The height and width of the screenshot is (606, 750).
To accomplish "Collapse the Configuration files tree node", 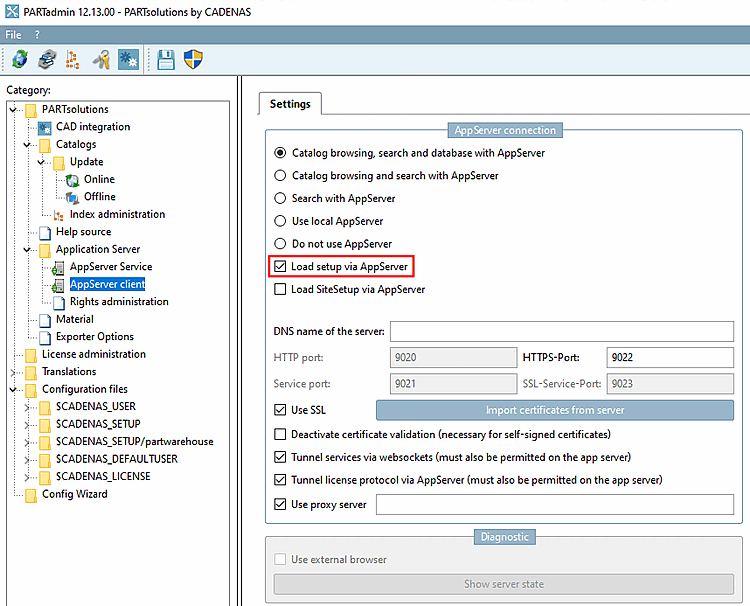I will pyautogui.click(x=13, y=390).
